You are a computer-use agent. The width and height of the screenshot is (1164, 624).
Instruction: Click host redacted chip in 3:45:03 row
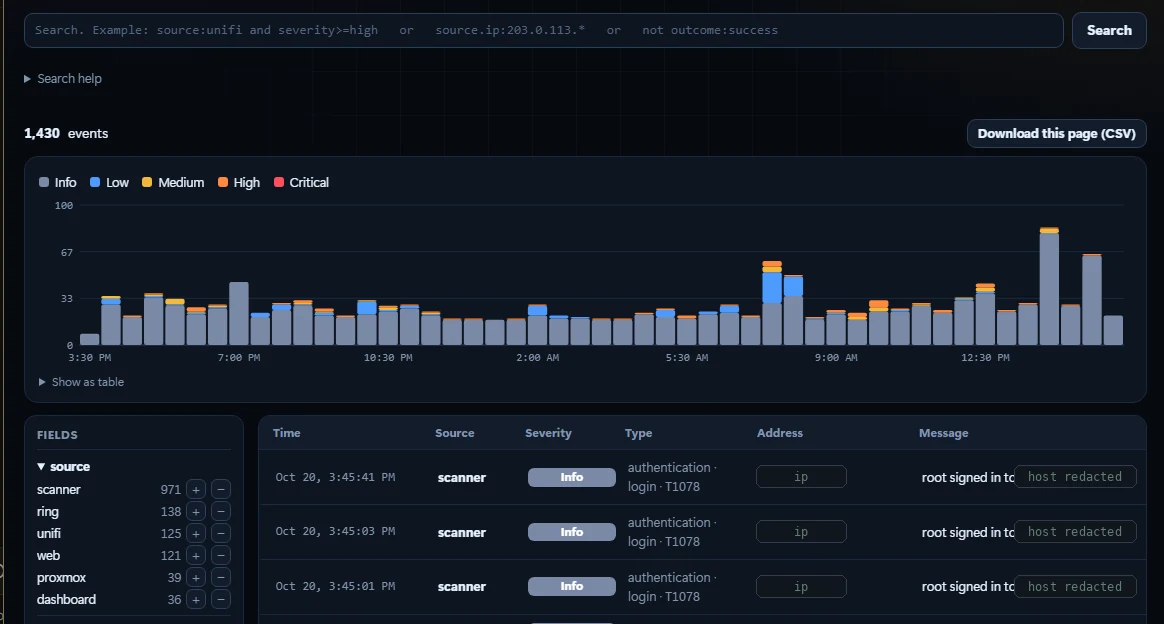(1075, 532)
